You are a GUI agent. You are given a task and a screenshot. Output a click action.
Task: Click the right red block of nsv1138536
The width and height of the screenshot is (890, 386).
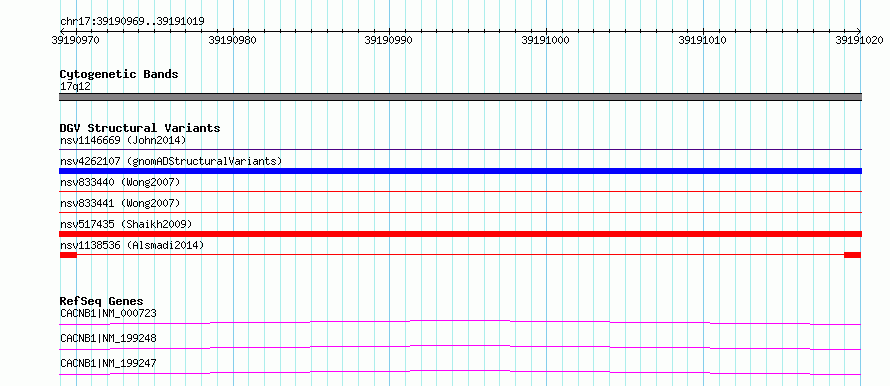point(853,255)
